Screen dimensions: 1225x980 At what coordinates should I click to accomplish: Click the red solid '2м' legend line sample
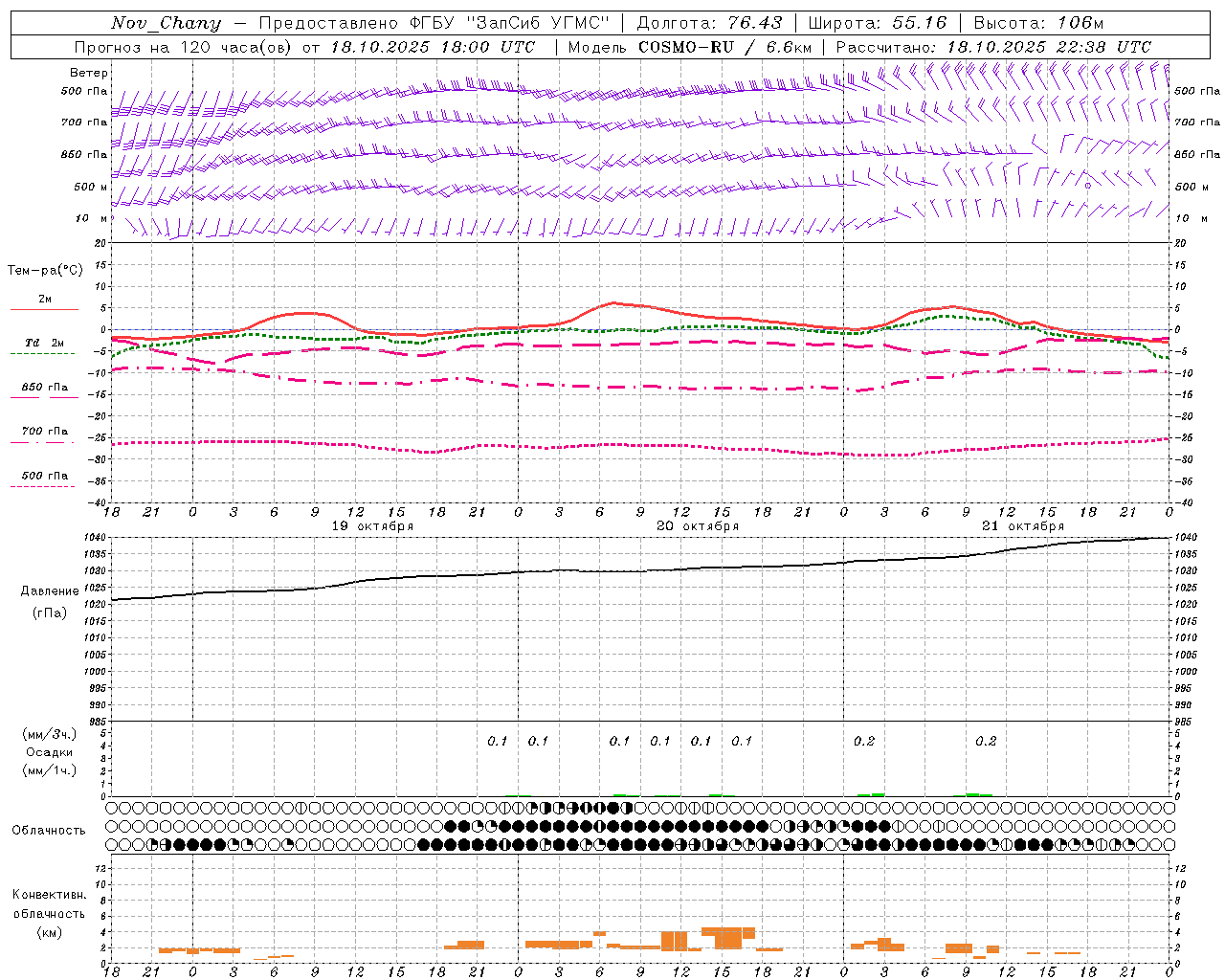pos(44,309)
